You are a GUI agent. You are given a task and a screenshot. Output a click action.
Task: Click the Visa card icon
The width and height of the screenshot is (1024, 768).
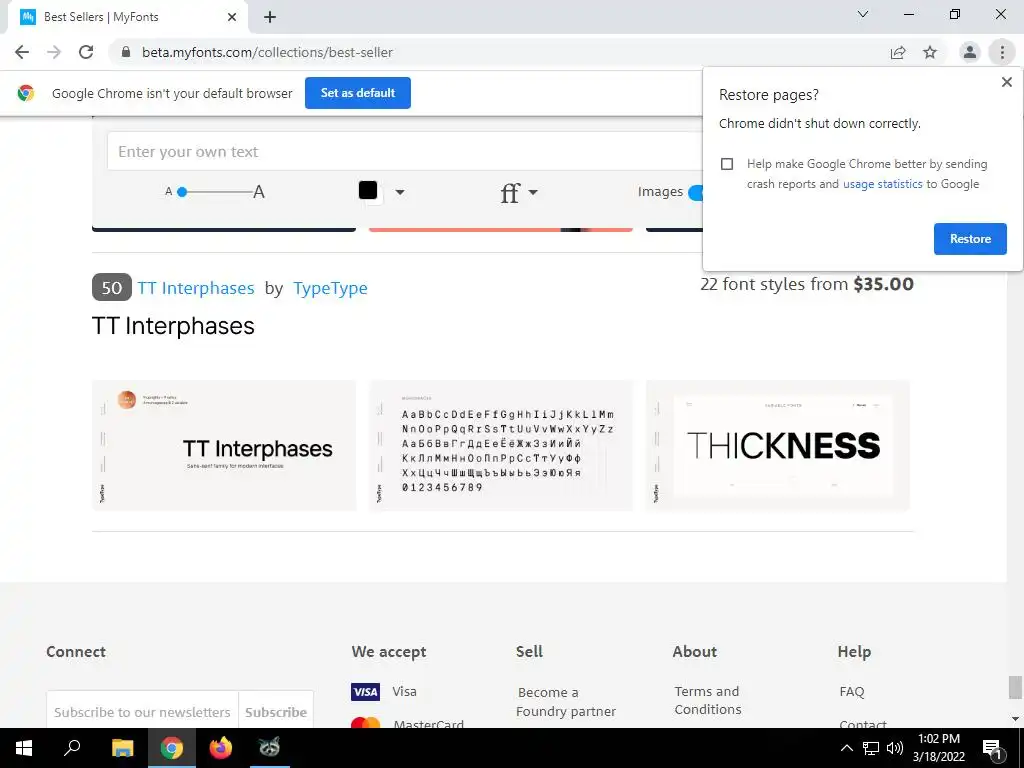point(366,692)
